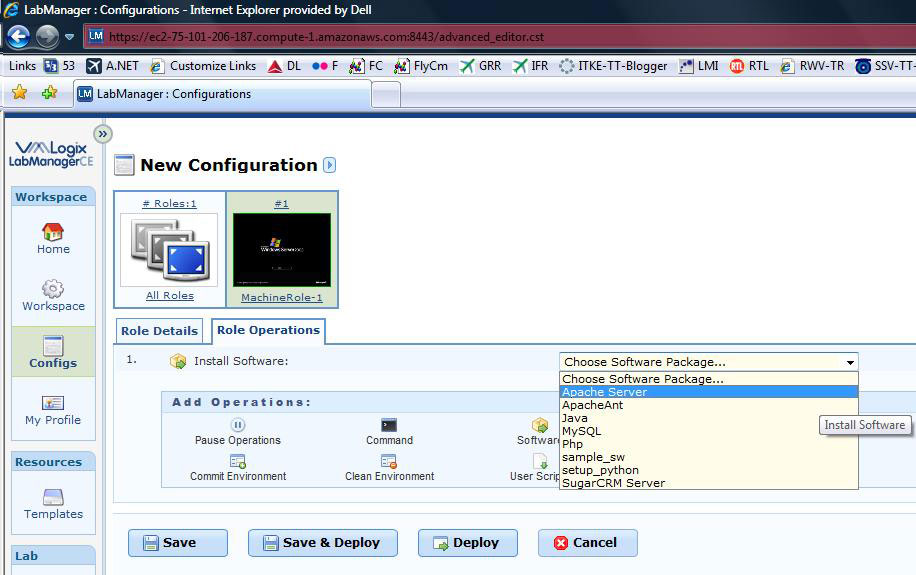Click the address bar URL field
Viewport: 916px width, 575px height.
coord(499,37)
